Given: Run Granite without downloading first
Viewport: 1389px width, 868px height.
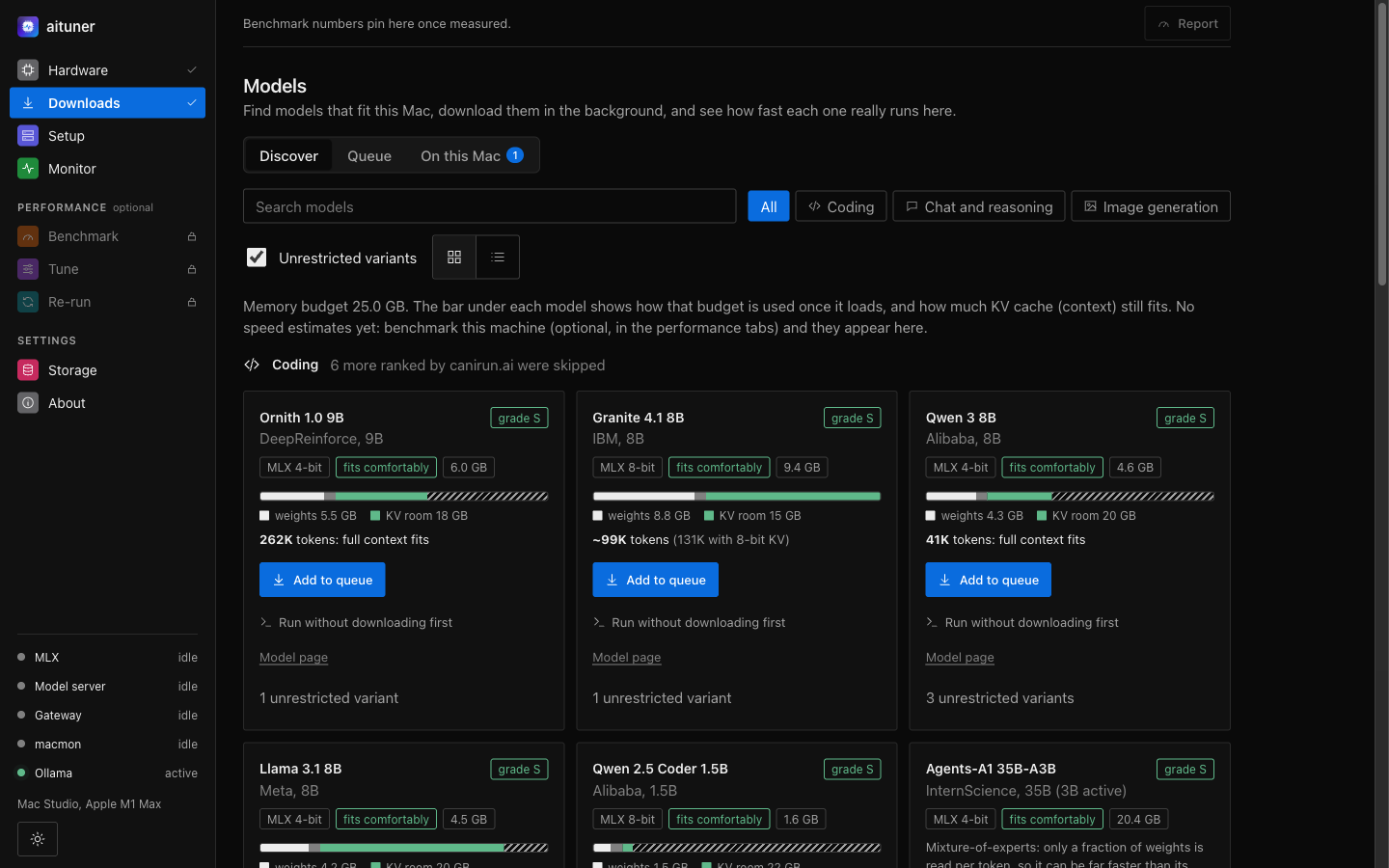Looking at the screenshot, I should [689, 622].
